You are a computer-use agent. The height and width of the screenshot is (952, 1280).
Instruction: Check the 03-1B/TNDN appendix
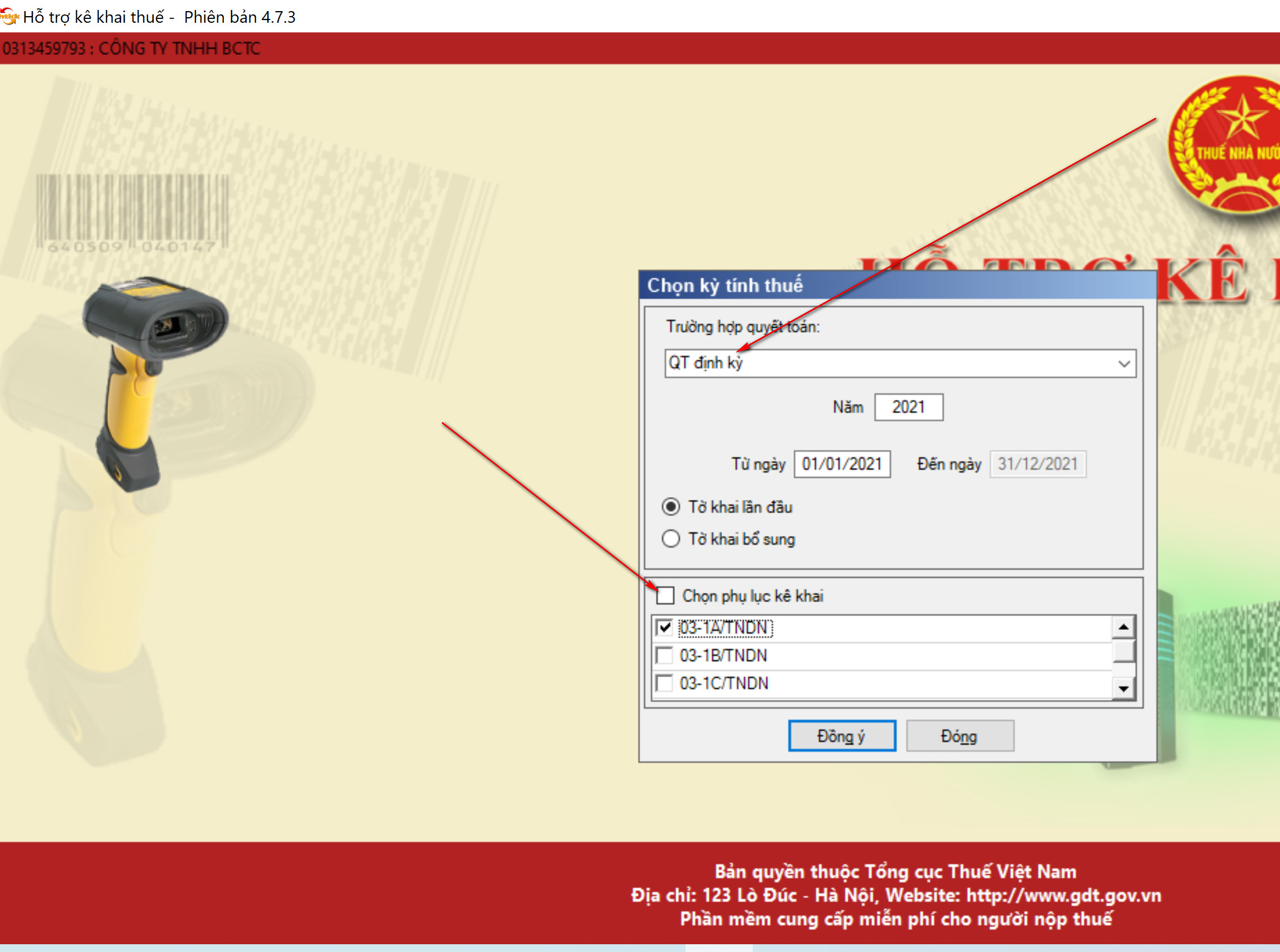pos(664,655)
